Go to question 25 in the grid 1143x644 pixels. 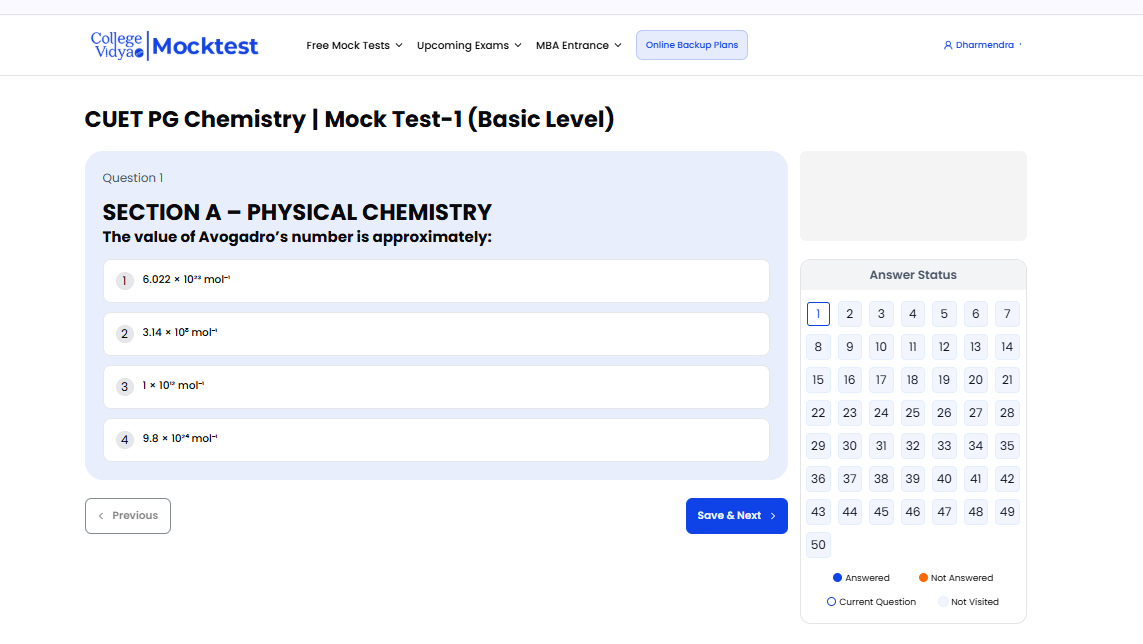point(912,413)
